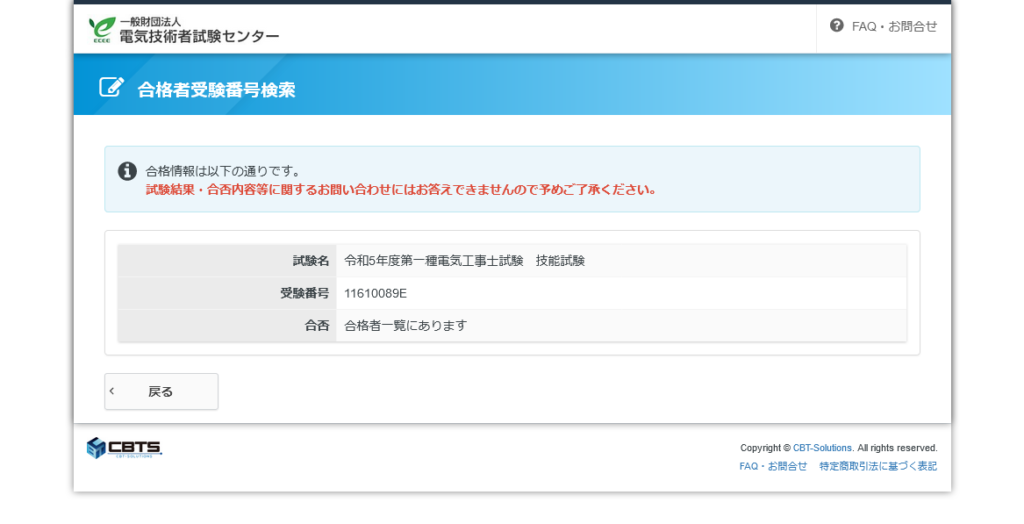
Task: Click the green ECEE leaf logo
Action: tap(101, 29)
